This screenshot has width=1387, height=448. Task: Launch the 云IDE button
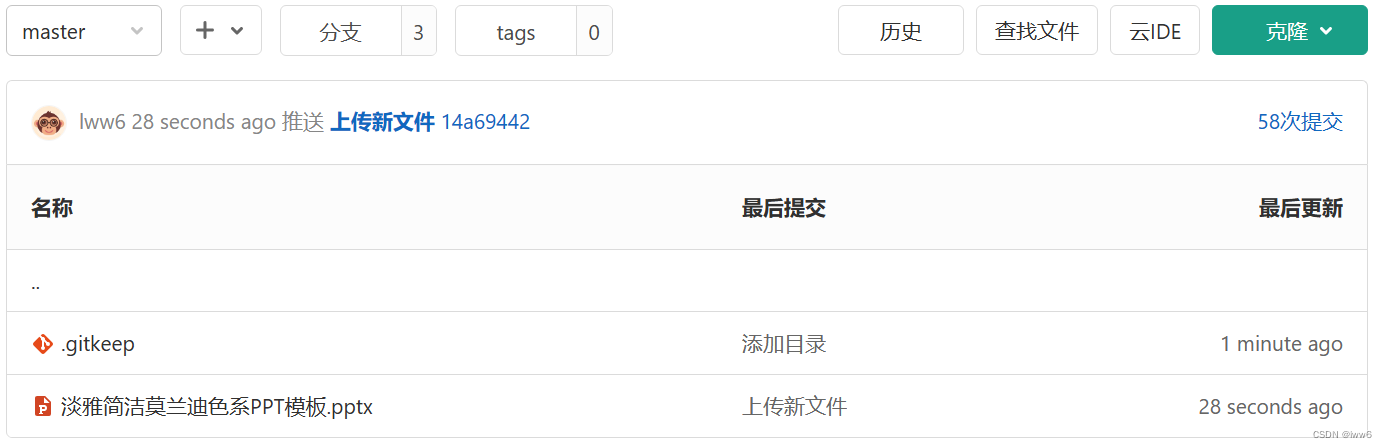pyautogui.click(x=1155, y=31)
